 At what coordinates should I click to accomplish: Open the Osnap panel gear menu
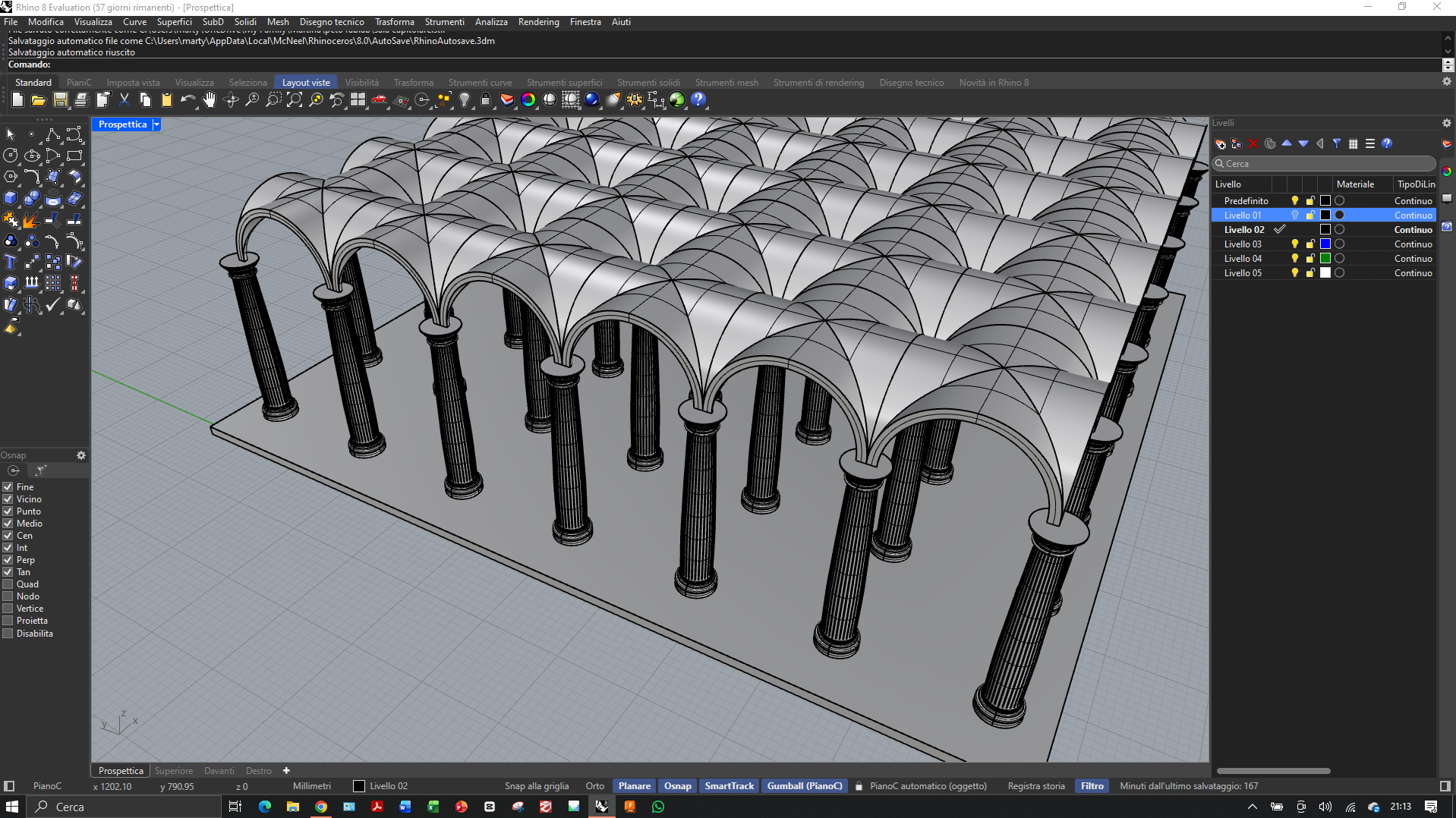(81, 455)
